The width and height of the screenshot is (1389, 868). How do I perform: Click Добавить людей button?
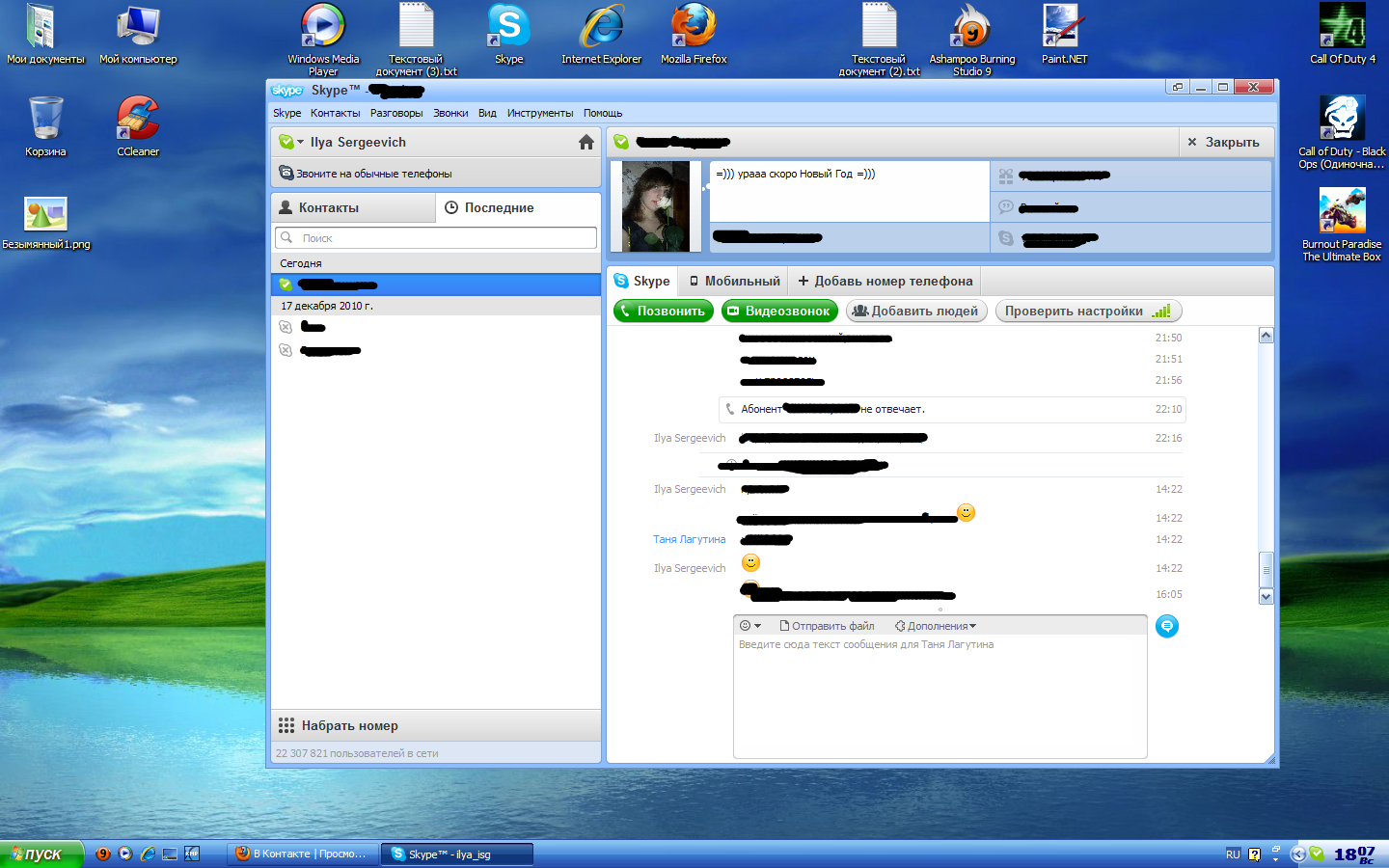pos(916,311)
